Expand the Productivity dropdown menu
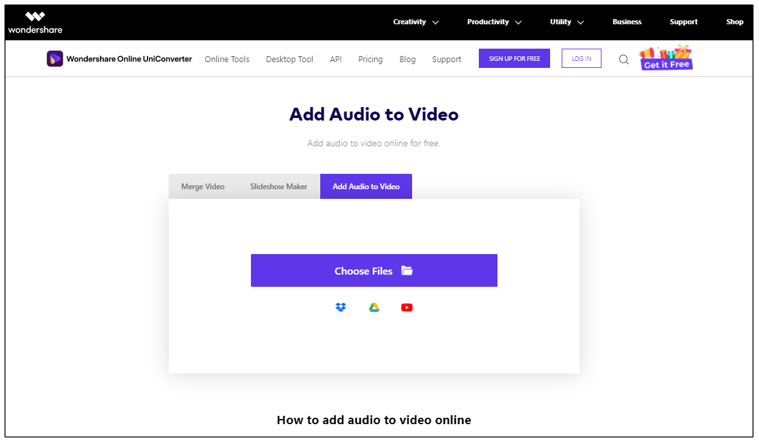This screenshot has height=444, width=759. point(494,22)
